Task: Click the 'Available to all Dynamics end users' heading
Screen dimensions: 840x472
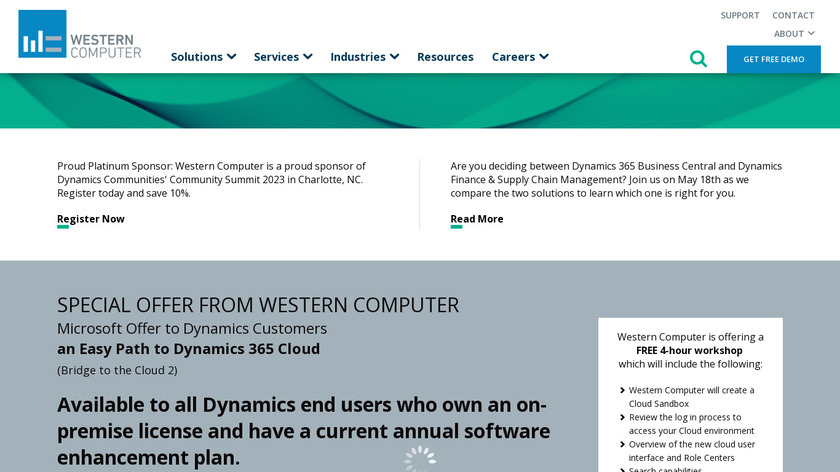Action: pos(304,431)
